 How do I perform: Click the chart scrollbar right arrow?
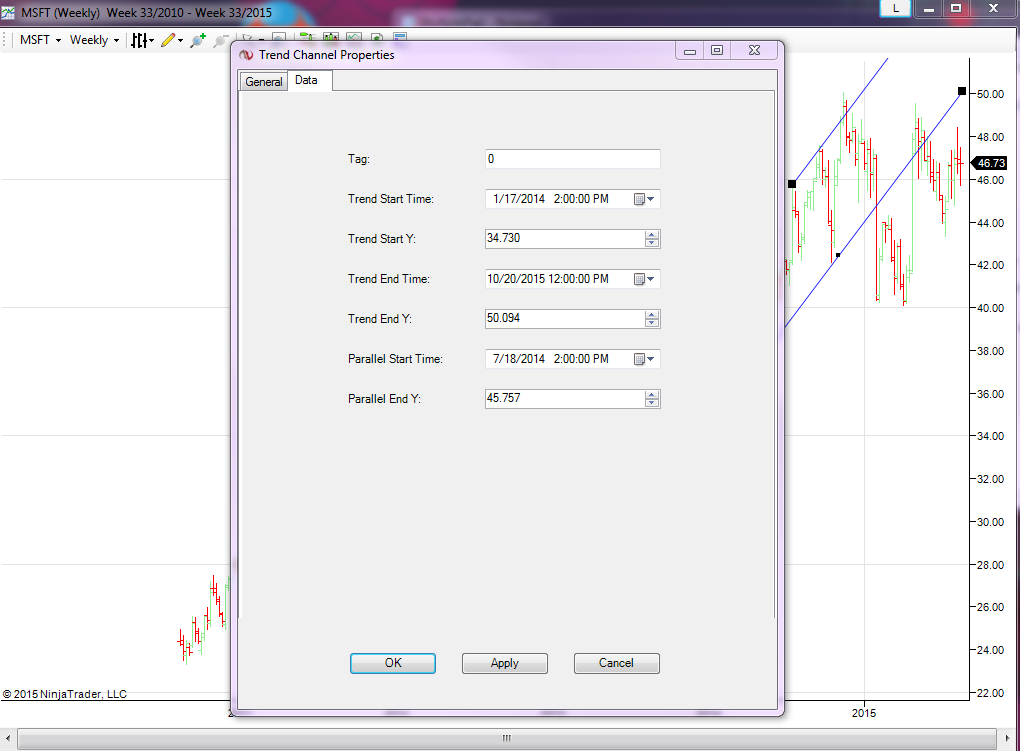coord(1007,739)
